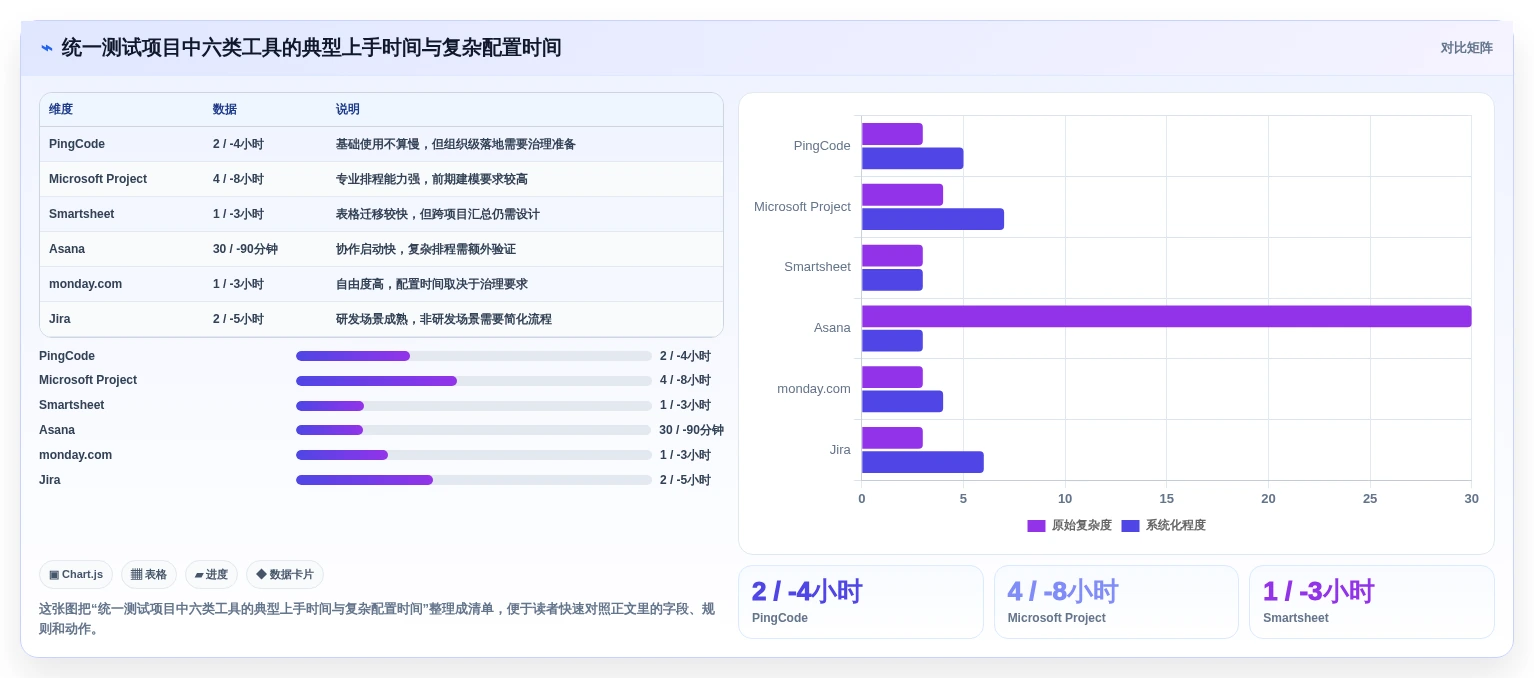Click the progress list label Microsoft Project
The image size is (1534, 678).
(88, 380)
